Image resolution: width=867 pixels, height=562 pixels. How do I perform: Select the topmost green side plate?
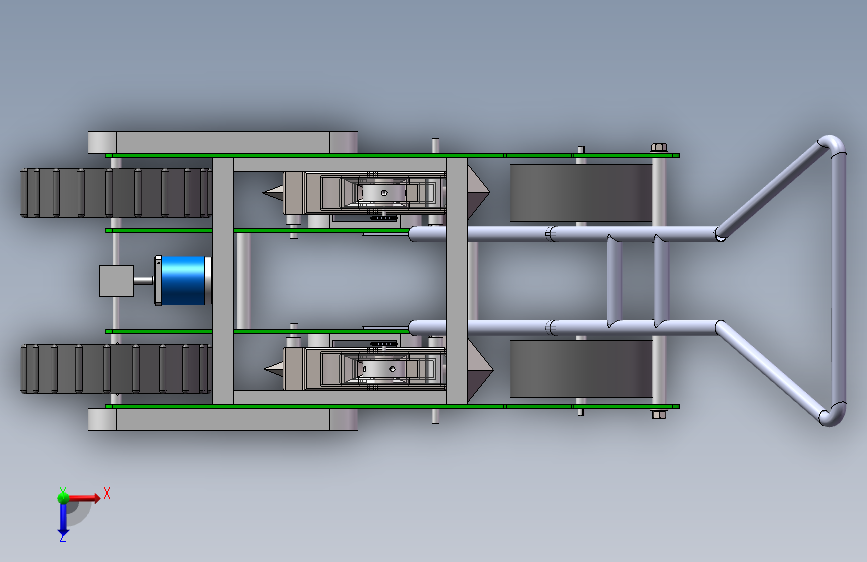[392, 155]
